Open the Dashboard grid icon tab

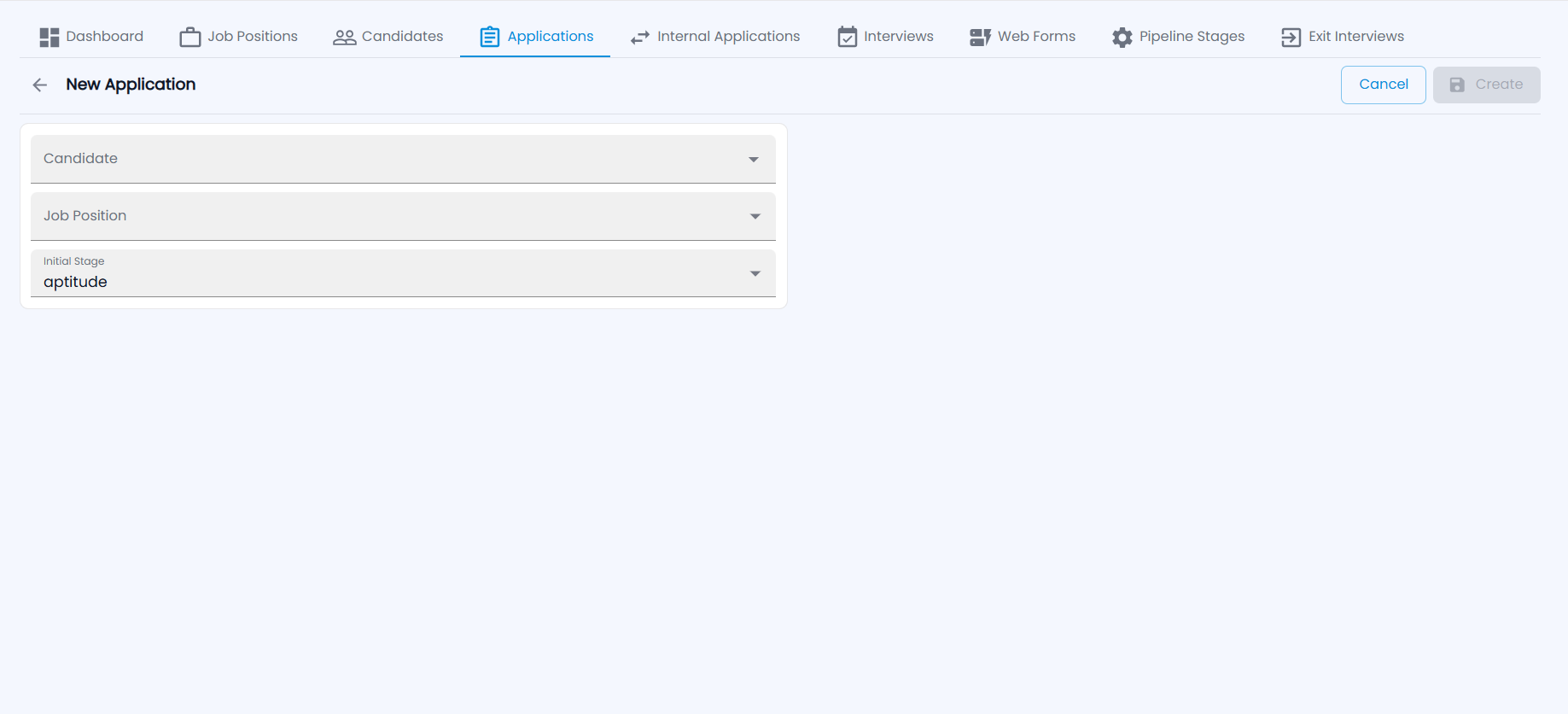pyautogui.click(x=91, y=37)
